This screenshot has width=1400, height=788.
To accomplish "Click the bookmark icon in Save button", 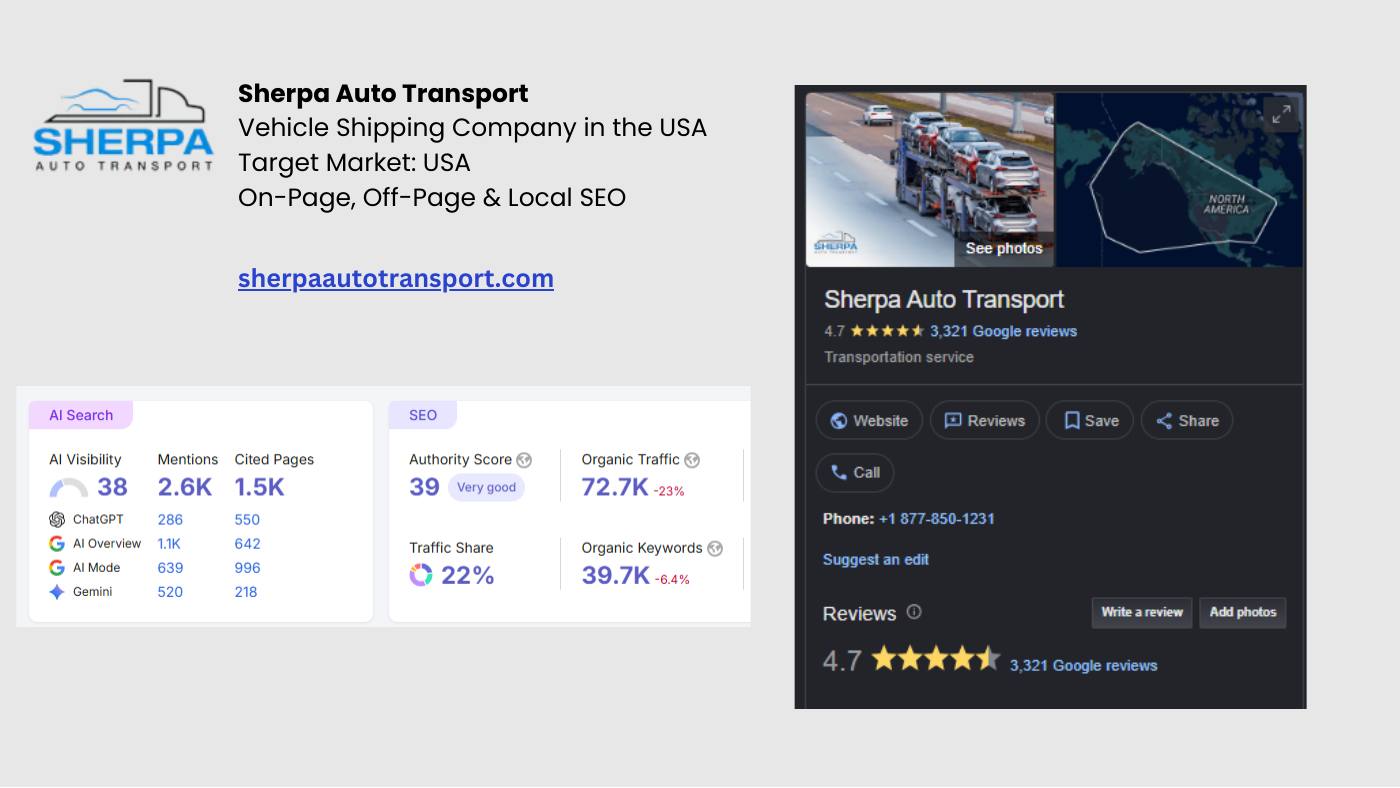I will (x=1071, y=421).
